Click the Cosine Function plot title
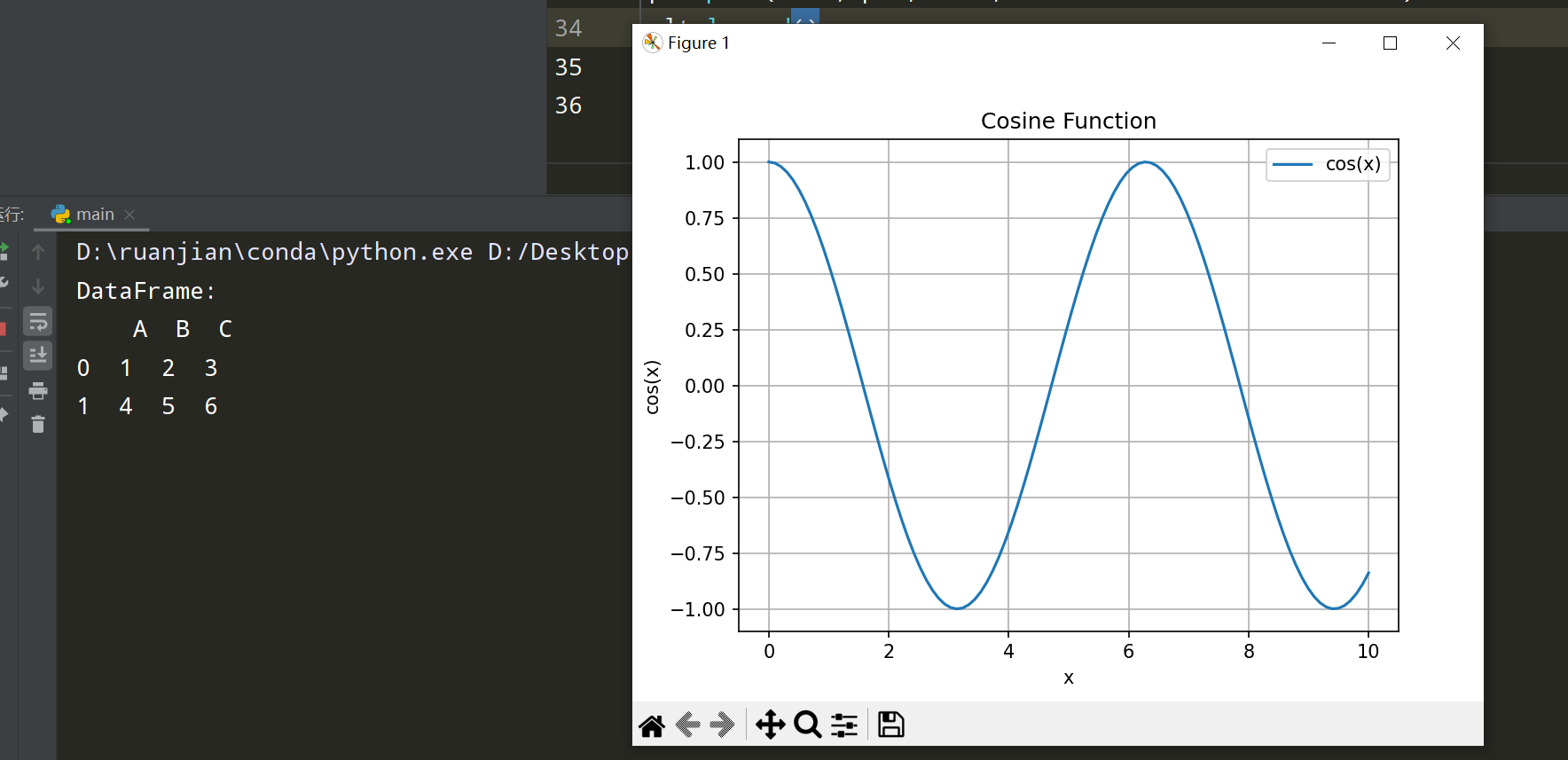 click(1068, 121)
